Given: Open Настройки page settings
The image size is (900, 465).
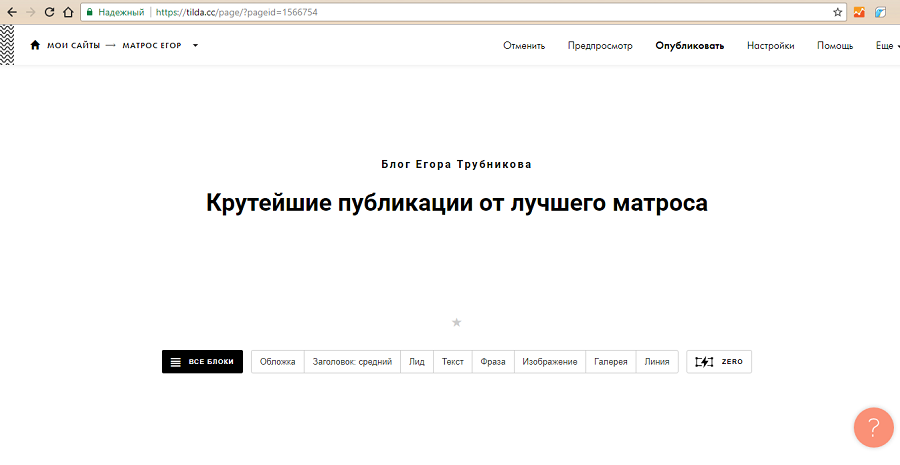Looking at the screenshot, I should 770,46.
